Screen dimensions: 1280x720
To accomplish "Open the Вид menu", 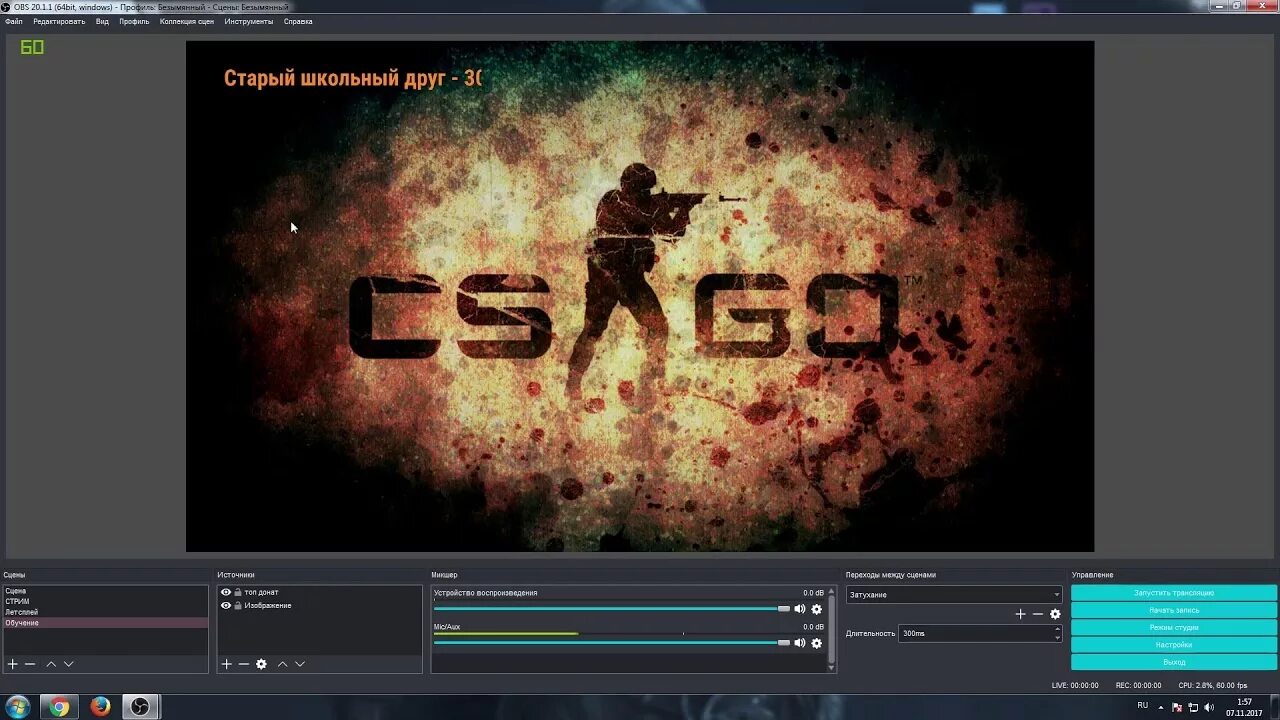I will 102,21.
